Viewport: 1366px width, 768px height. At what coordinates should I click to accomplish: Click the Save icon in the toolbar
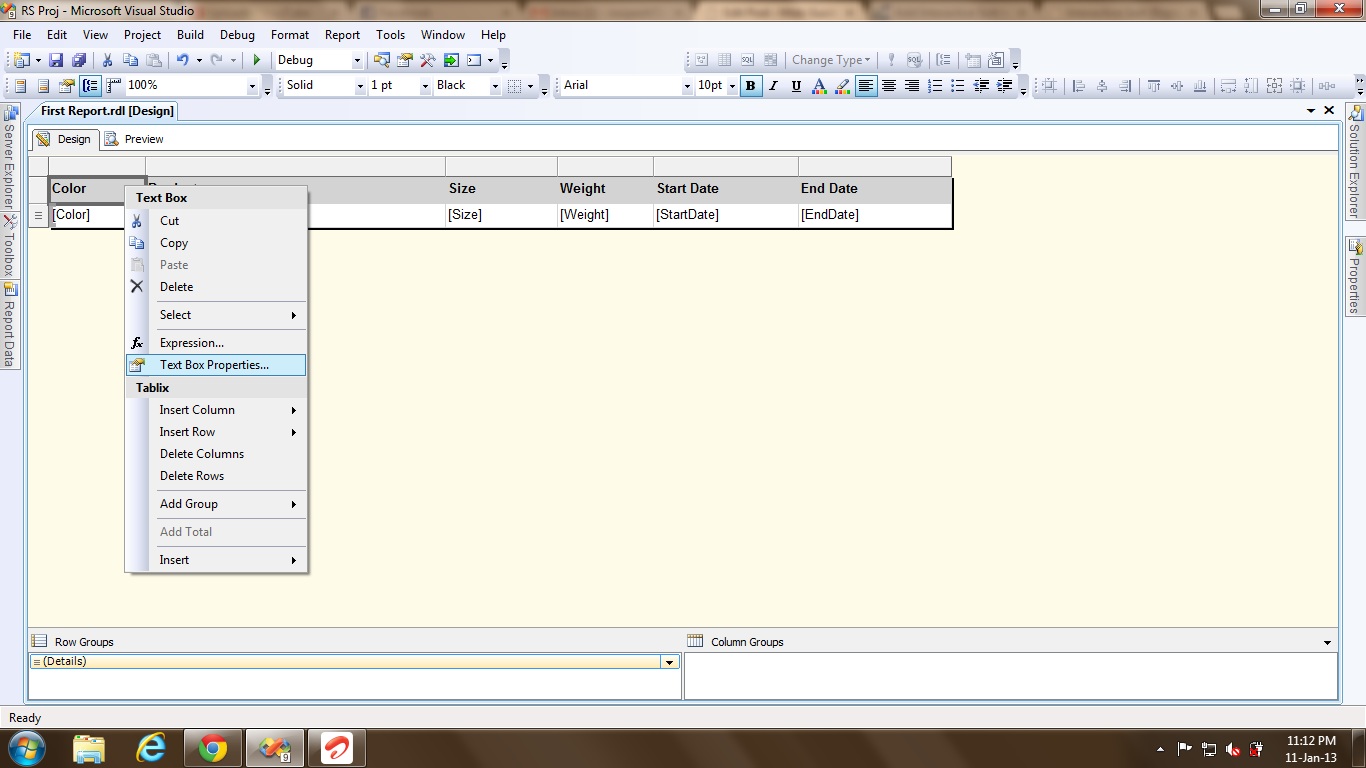(56, 60)
